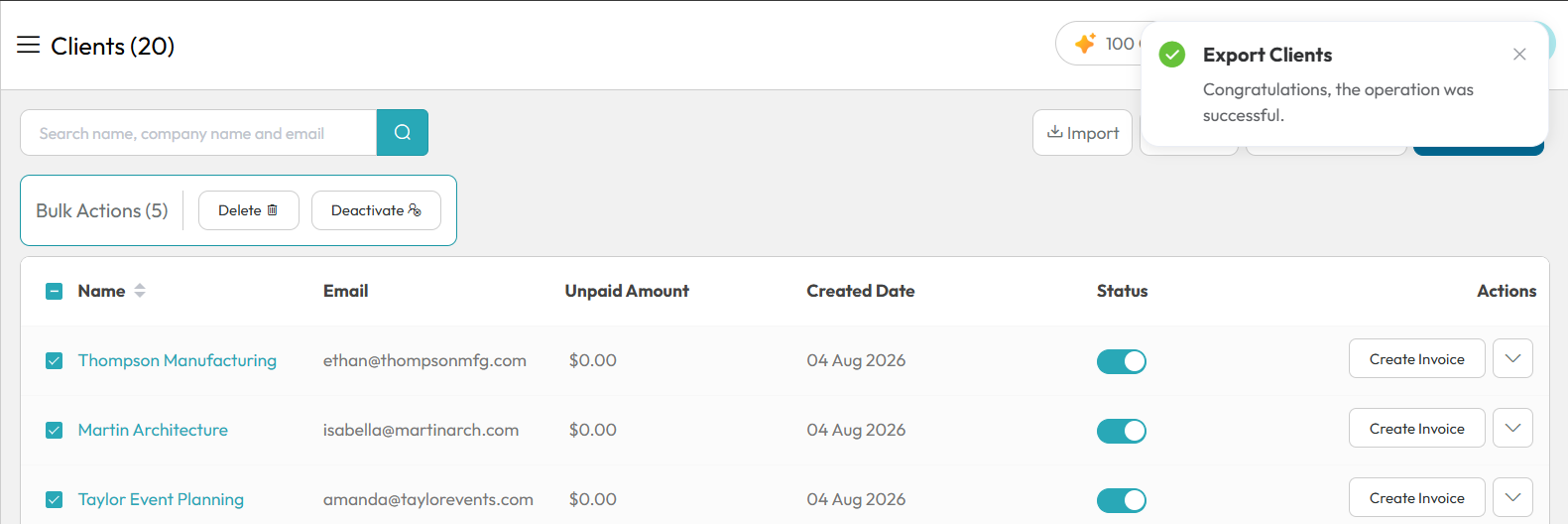The image size is (1568, 524).
Task: Expand Martin Architecture actions chevron
Action: [1512, 428]
